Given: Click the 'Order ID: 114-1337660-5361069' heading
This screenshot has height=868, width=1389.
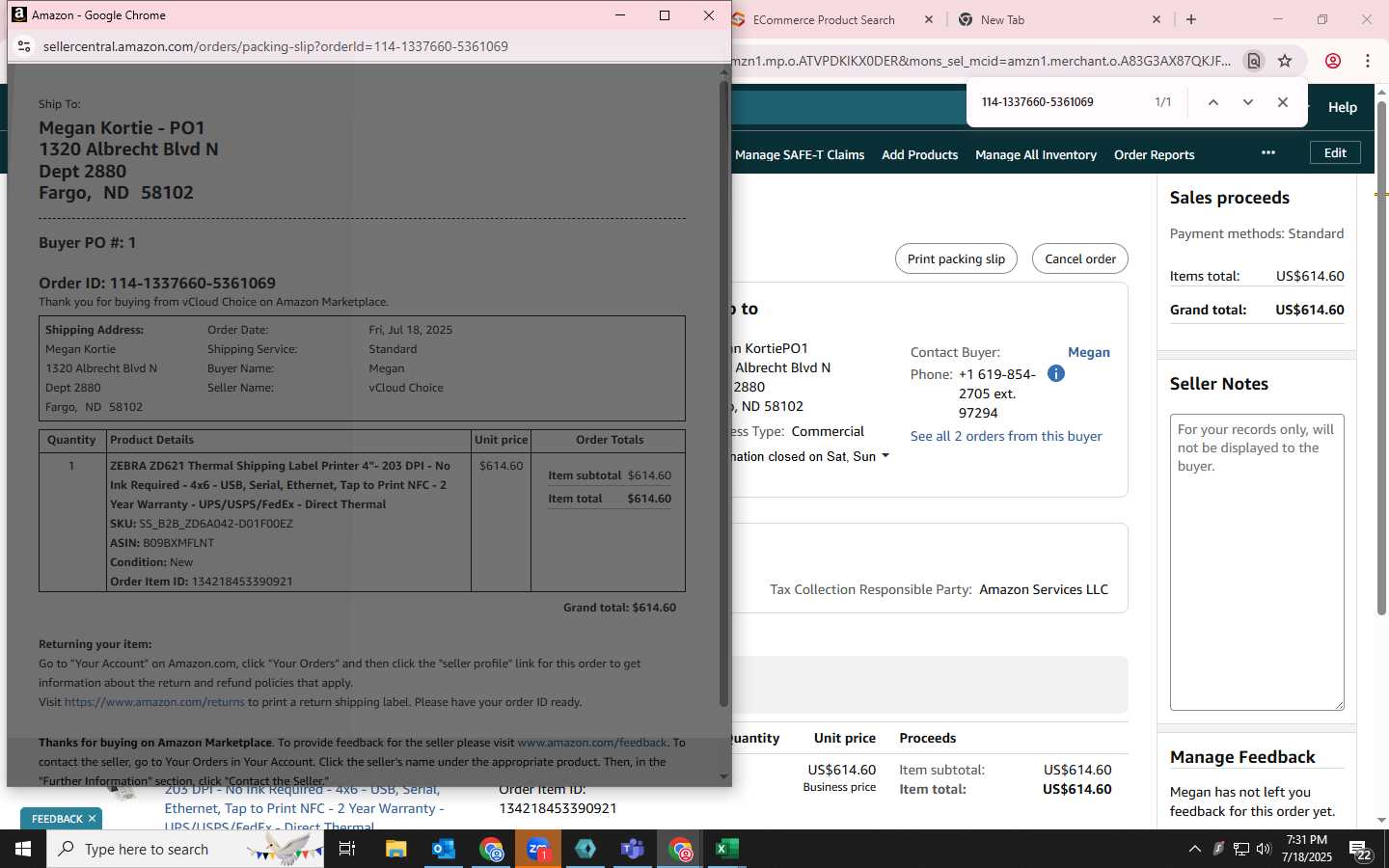Looking at the screenshot, I should click(x=157, y=283).
